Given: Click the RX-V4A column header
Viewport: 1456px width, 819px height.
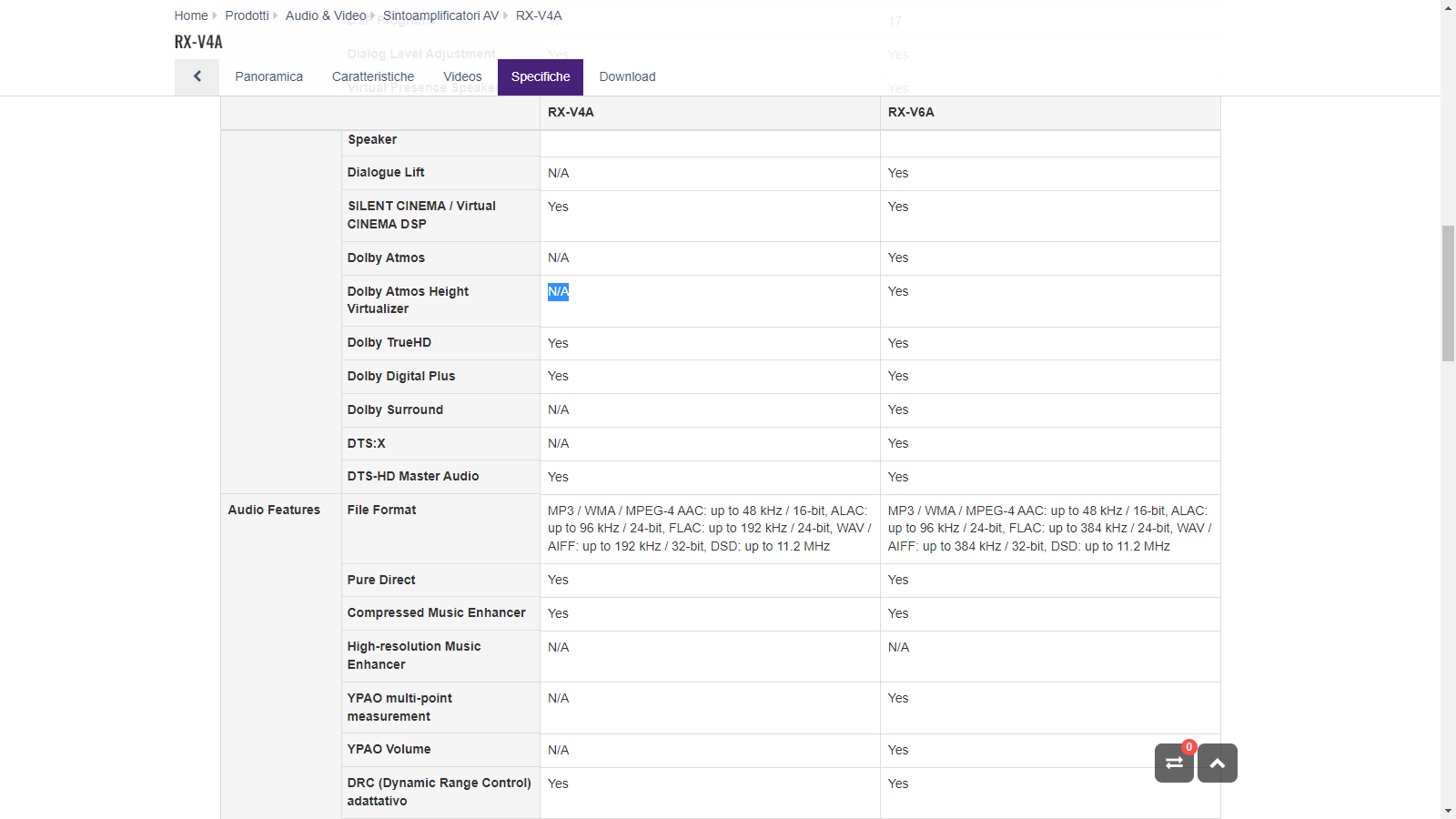Looking at the screenshot, I should click(571, 112).
